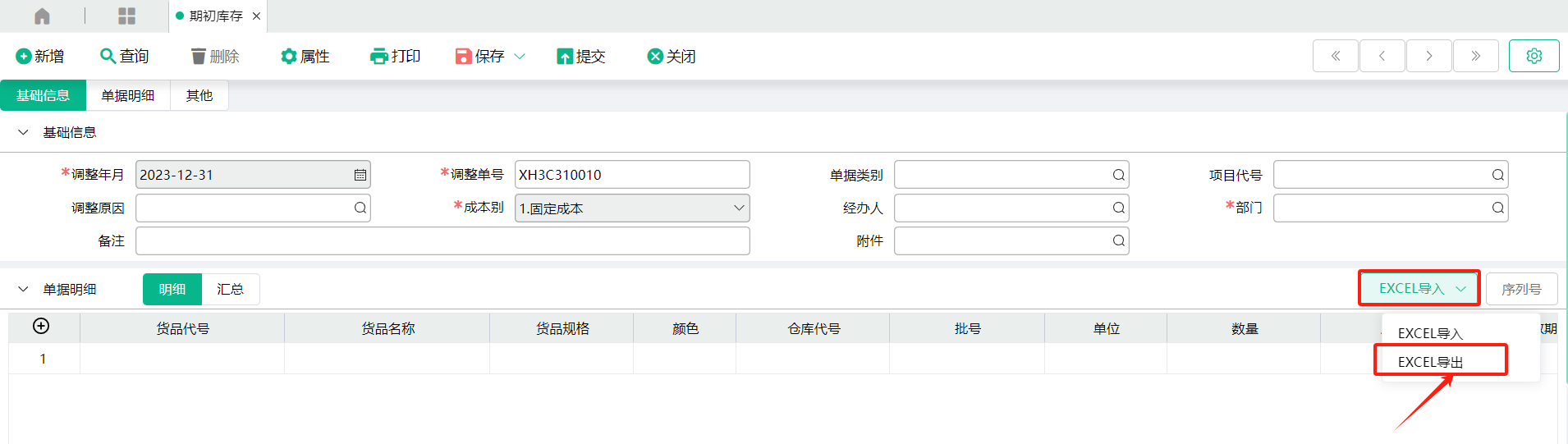The width and height of the screenshot is (1568, 444).
Task: Go to the last record button
Action: (1475, 56)
